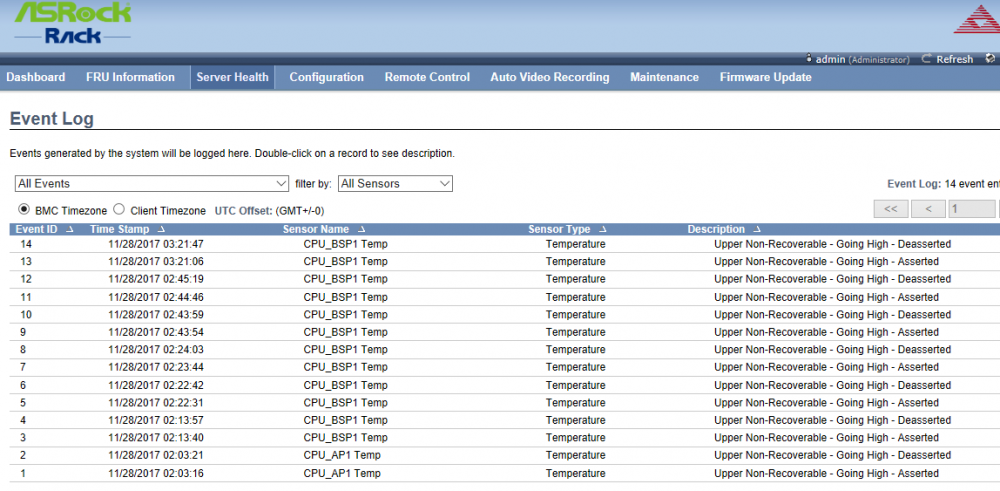
Task: Select event row 10 timestamp 02:43:59
Action: coord(156,314)
